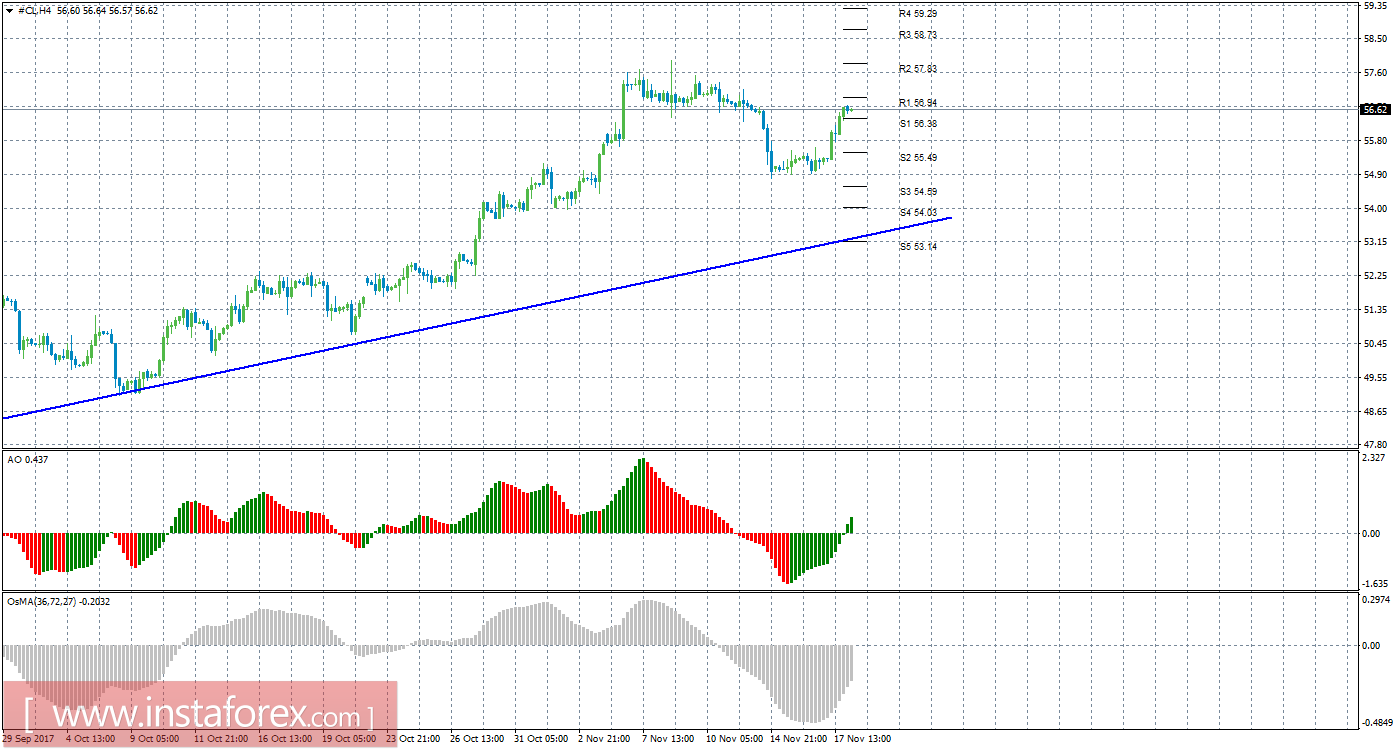Screen dimensions: 1398x750
Task: Click -1.635 on the AO scale
Action: coord(1376,584)
